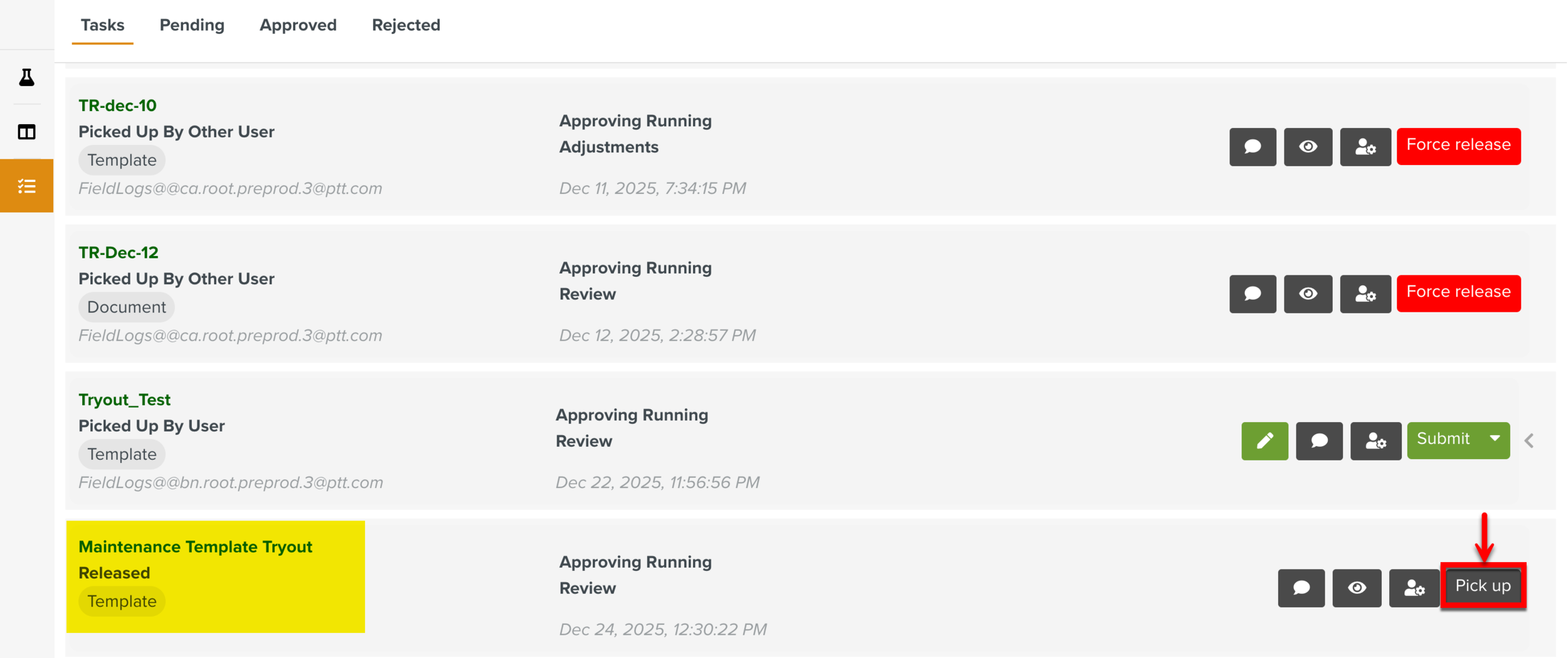View Maintenance Template Tryout via eye icon
Image resolution: width=1568 pixels, height=658 pixels.
coord(1357,588)
